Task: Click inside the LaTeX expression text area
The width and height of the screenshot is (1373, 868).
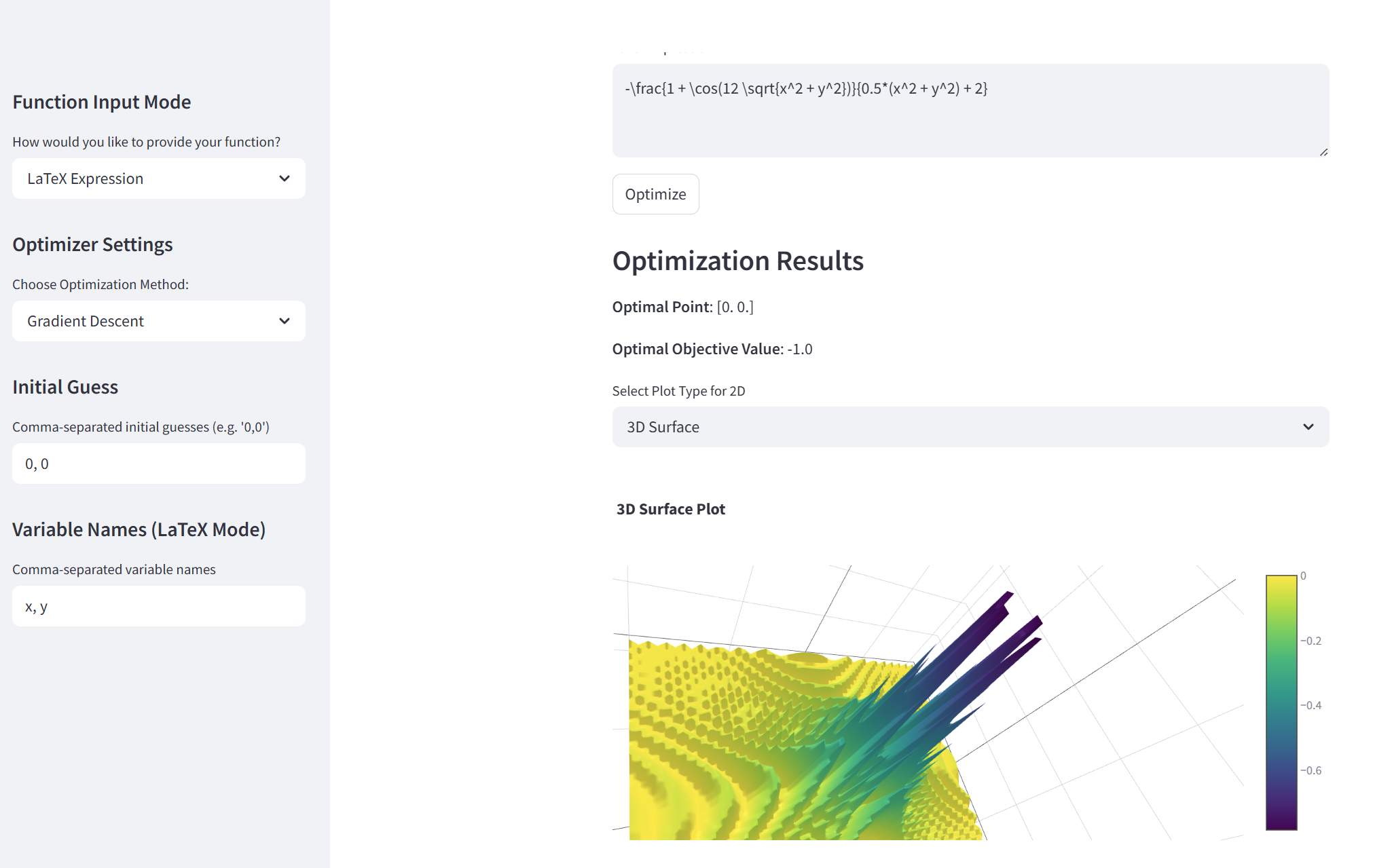Action: point(970,111)
